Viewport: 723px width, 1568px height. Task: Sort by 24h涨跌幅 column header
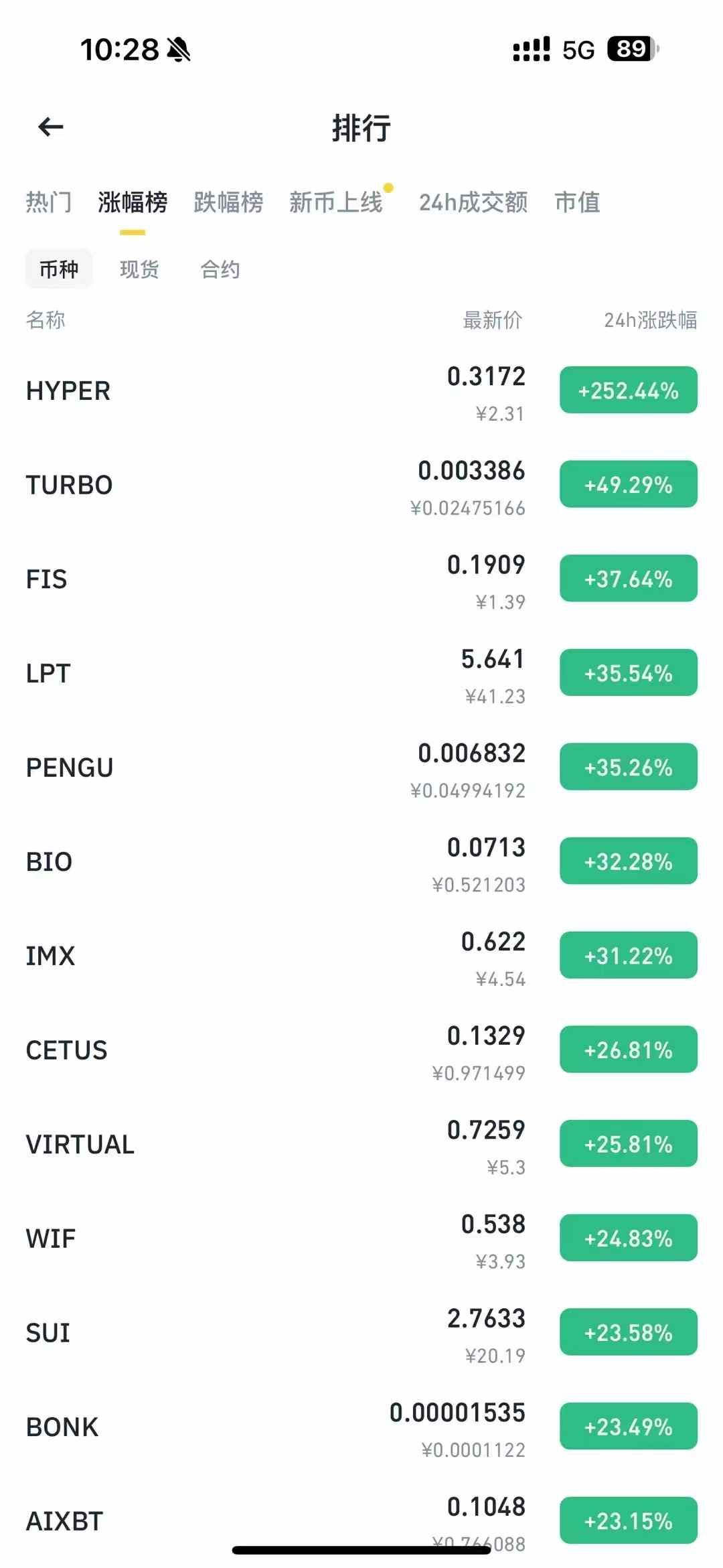(651, 320)
